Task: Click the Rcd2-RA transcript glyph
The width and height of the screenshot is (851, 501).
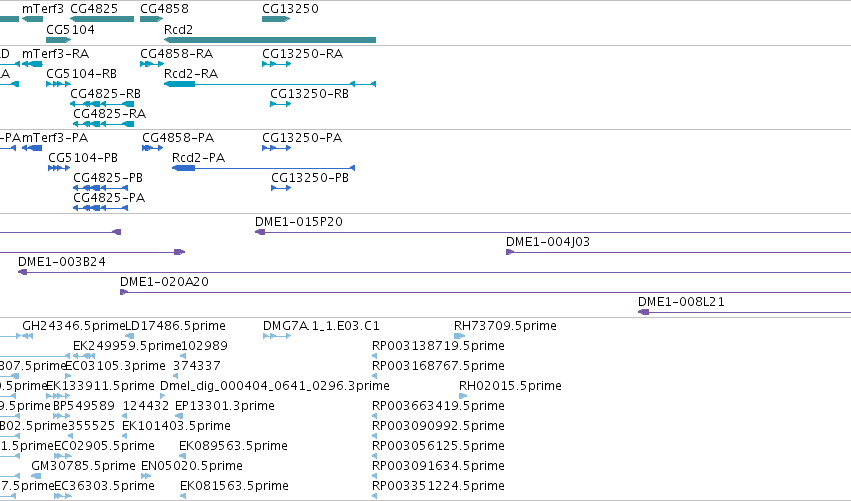Action: (x=270, y=84)
